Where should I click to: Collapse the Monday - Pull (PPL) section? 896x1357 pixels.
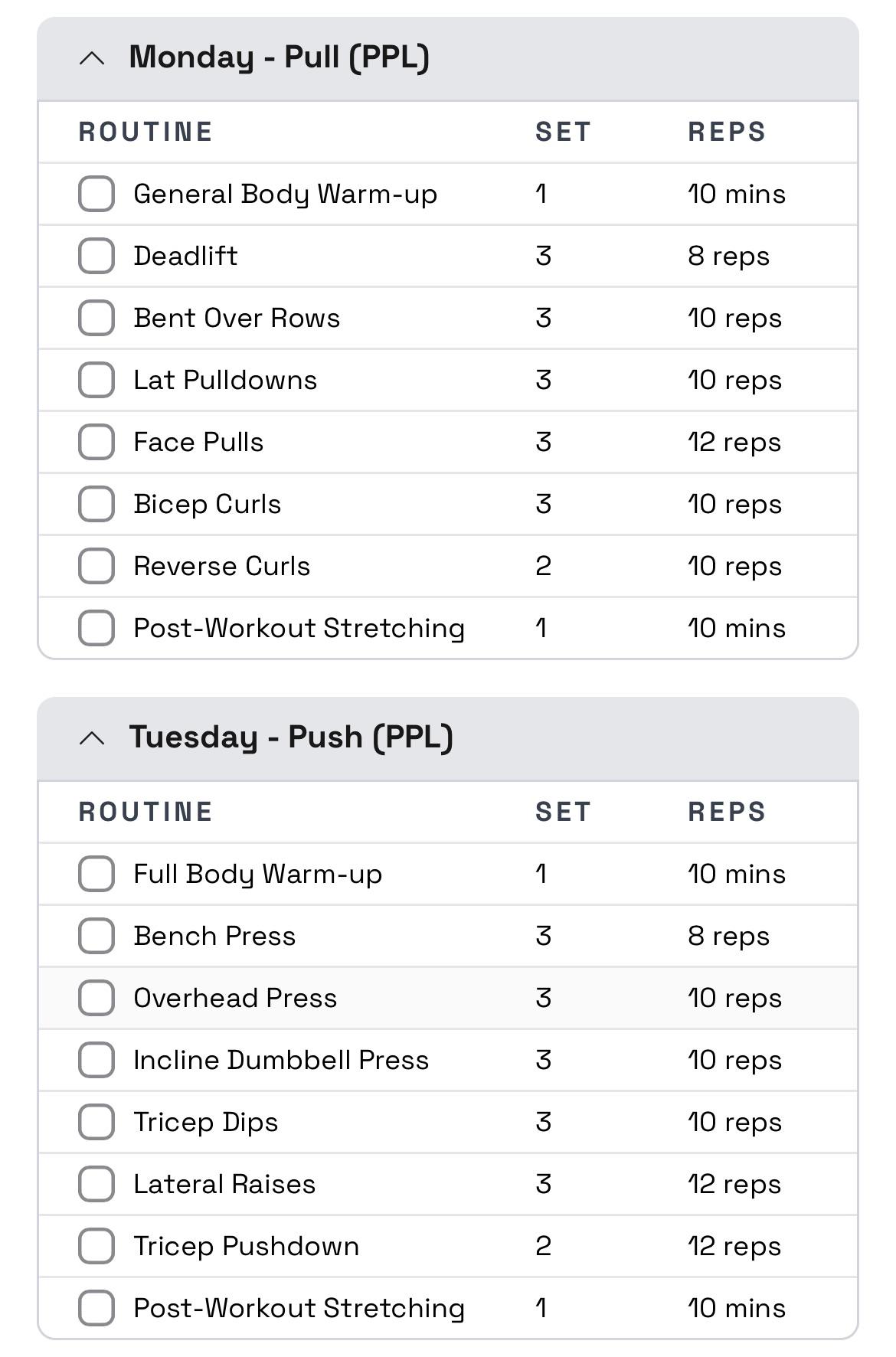click(x=92, y=58)
